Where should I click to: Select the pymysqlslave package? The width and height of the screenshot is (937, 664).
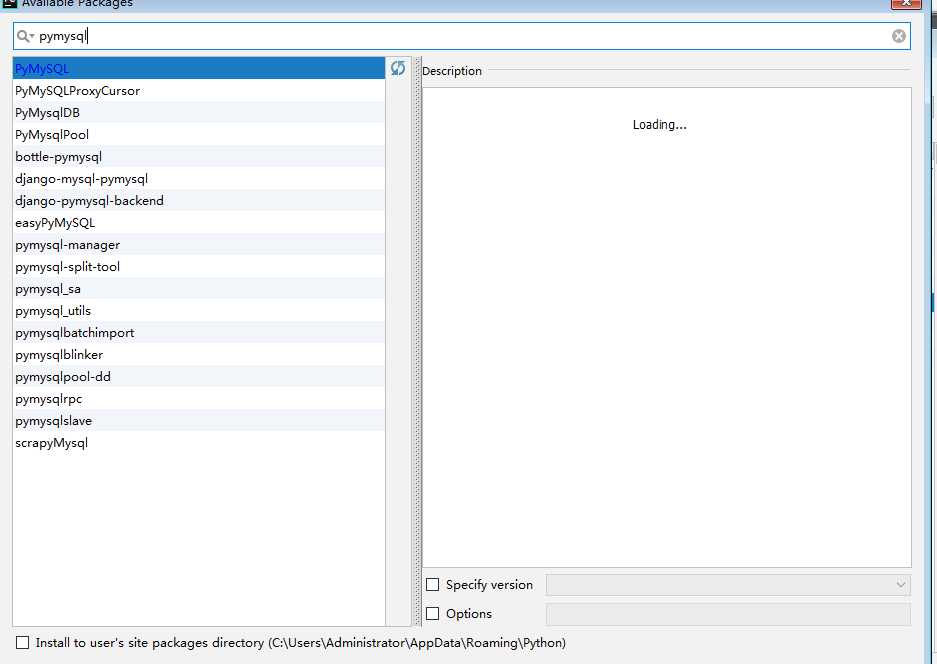pos(198,421)
